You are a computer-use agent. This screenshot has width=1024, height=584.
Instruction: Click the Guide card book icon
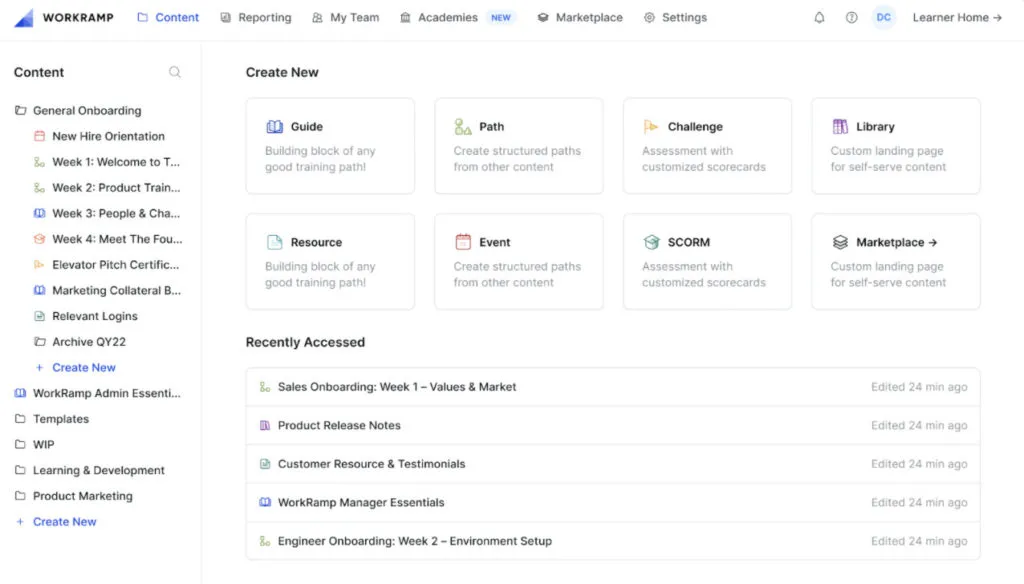point(274,127)
